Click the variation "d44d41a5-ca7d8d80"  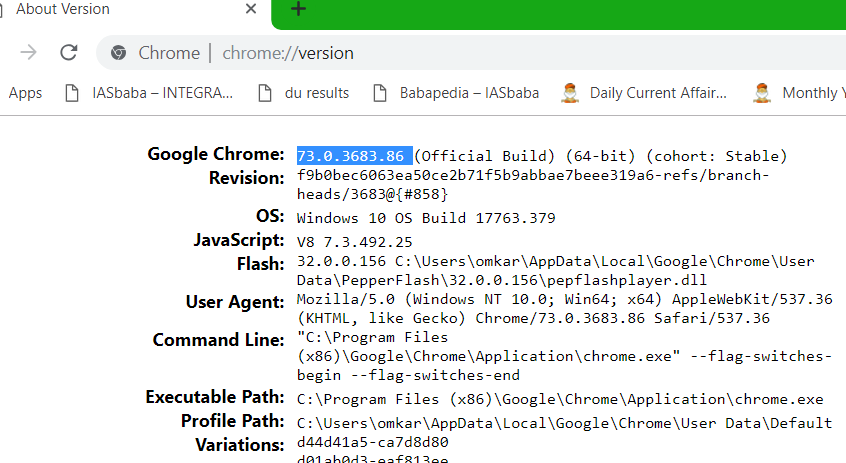(372, 442)
